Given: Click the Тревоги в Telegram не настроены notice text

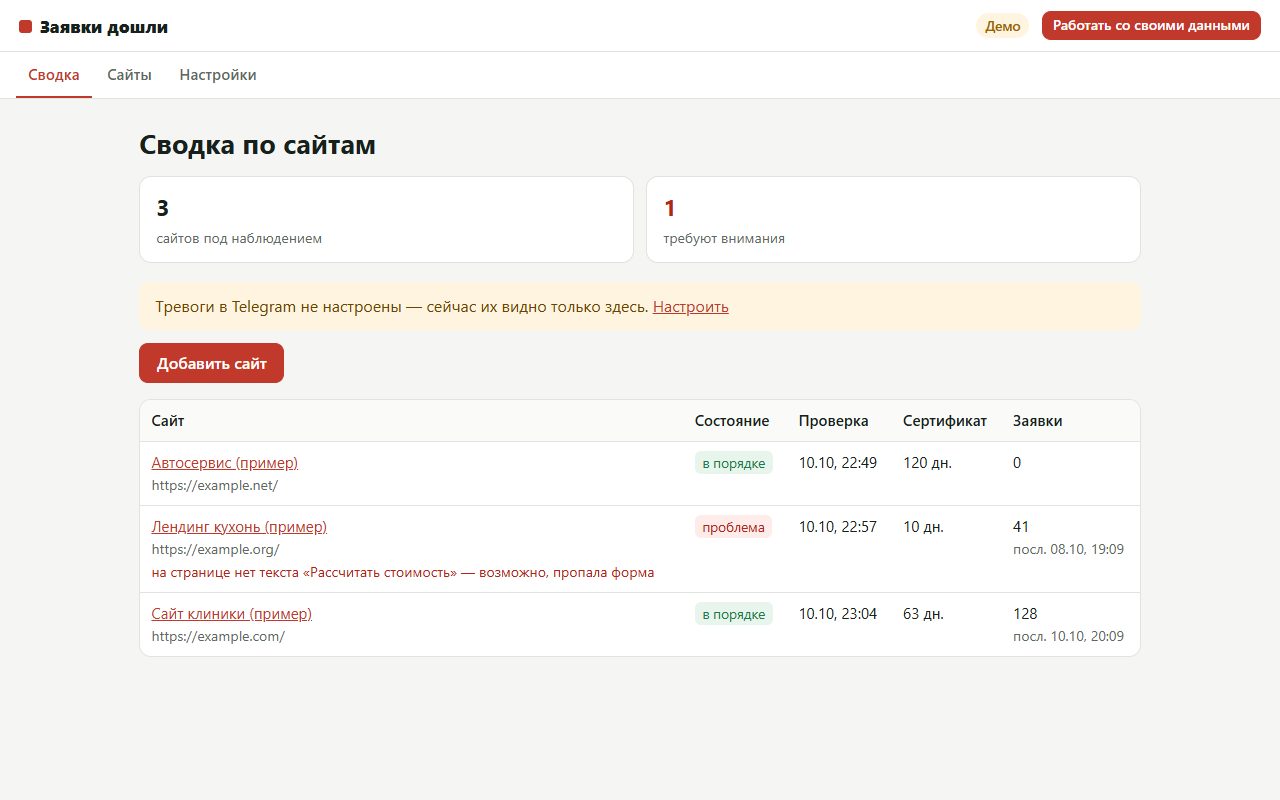Looking at the screenshot, I should click(402, 307).
